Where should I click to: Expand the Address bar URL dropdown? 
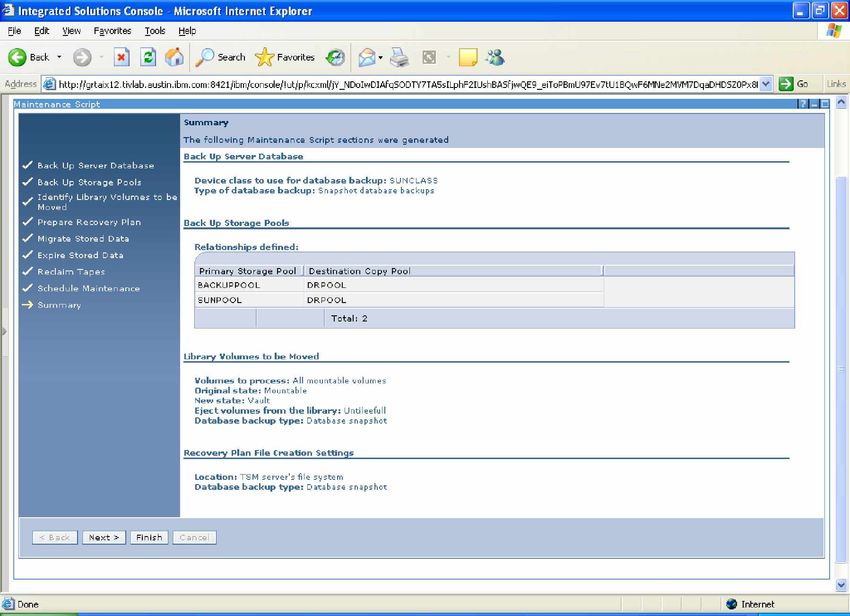click(x=765, y=84)
